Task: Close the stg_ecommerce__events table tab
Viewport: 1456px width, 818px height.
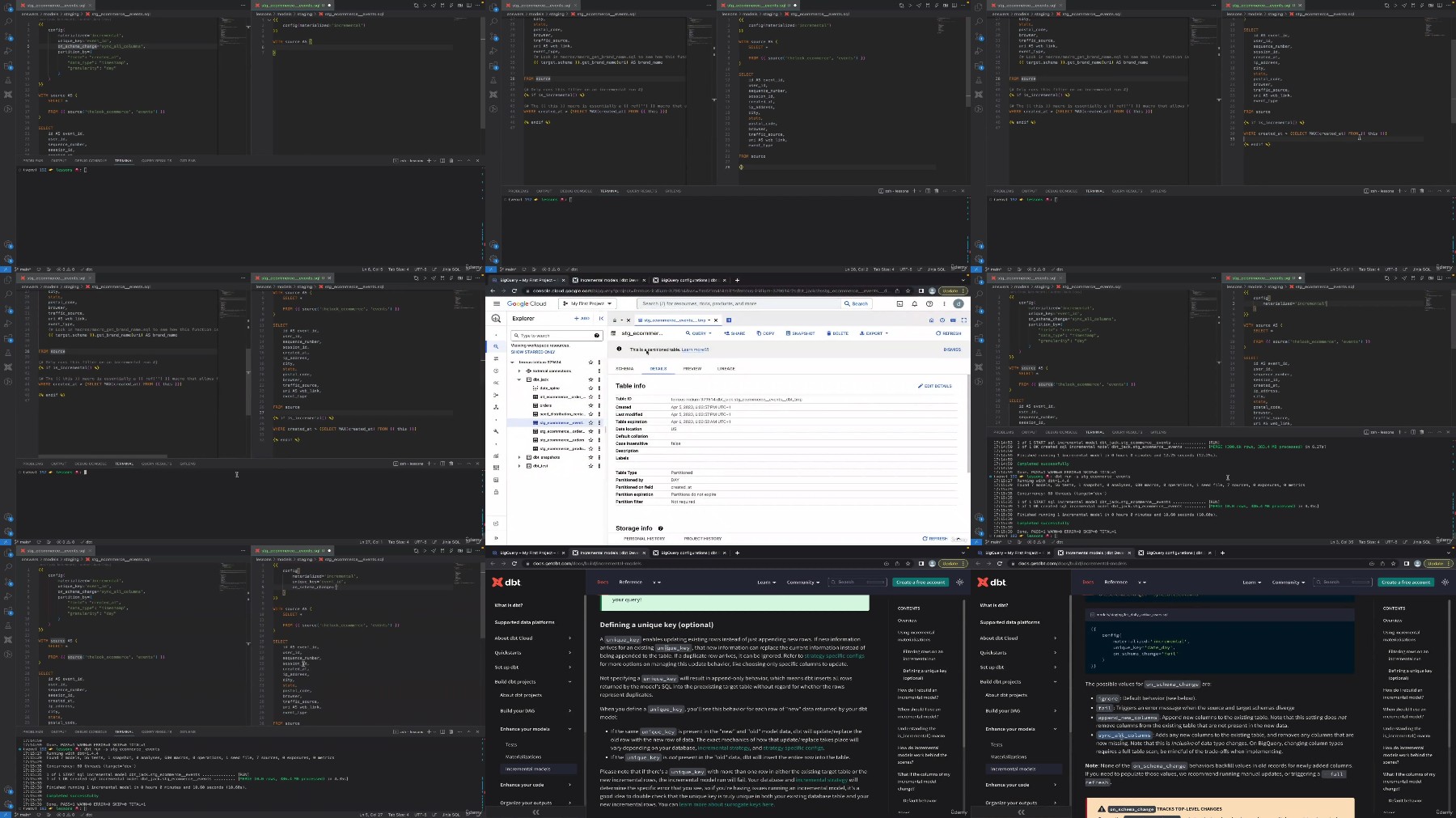Action: click(716, 320)
